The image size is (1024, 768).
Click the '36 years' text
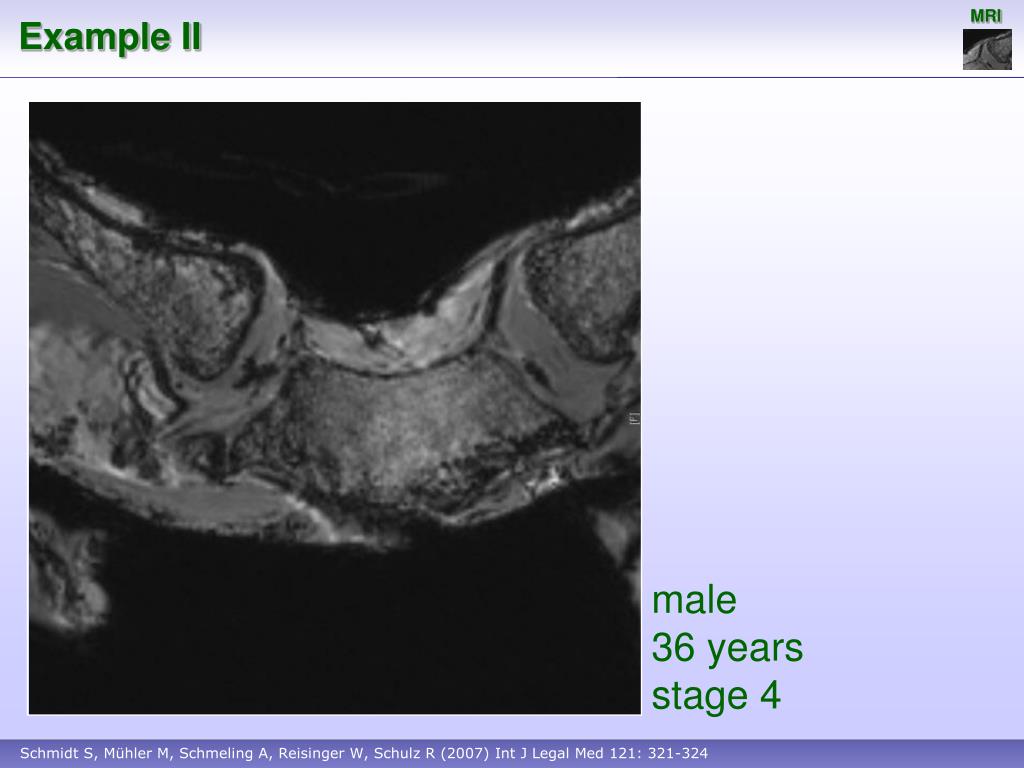pos(727,648)
